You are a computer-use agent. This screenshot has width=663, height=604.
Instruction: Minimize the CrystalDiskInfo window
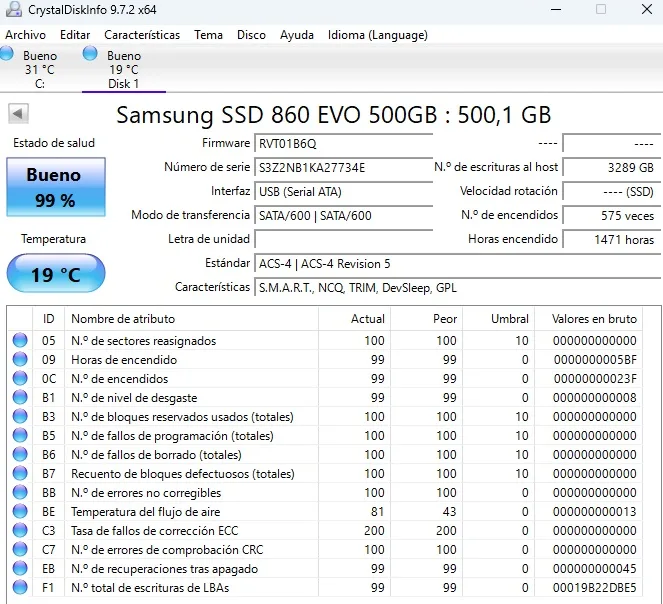(x=556, y=9)
